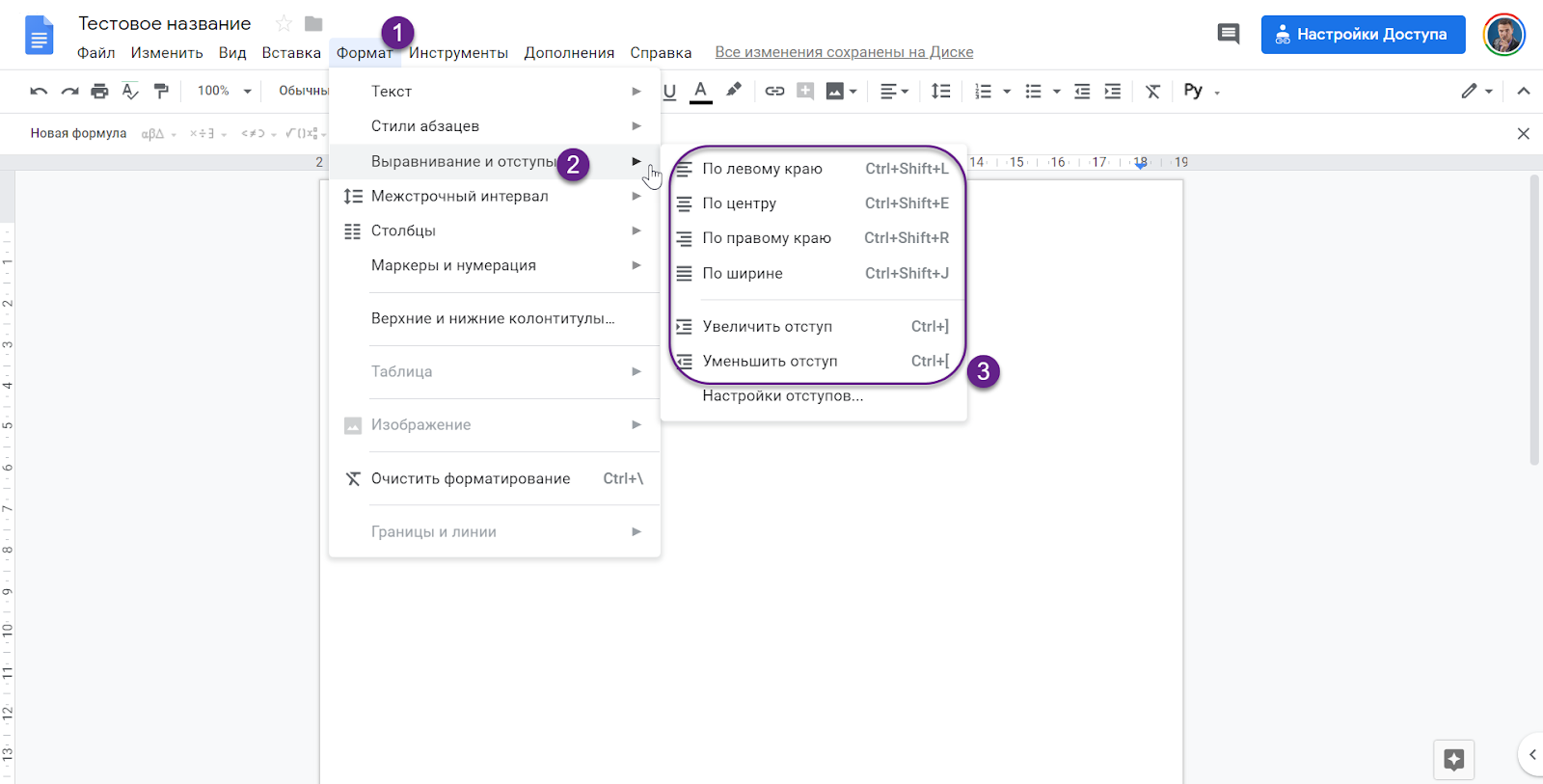Click the clear formatting toolbar icon

click(1152, 92)
